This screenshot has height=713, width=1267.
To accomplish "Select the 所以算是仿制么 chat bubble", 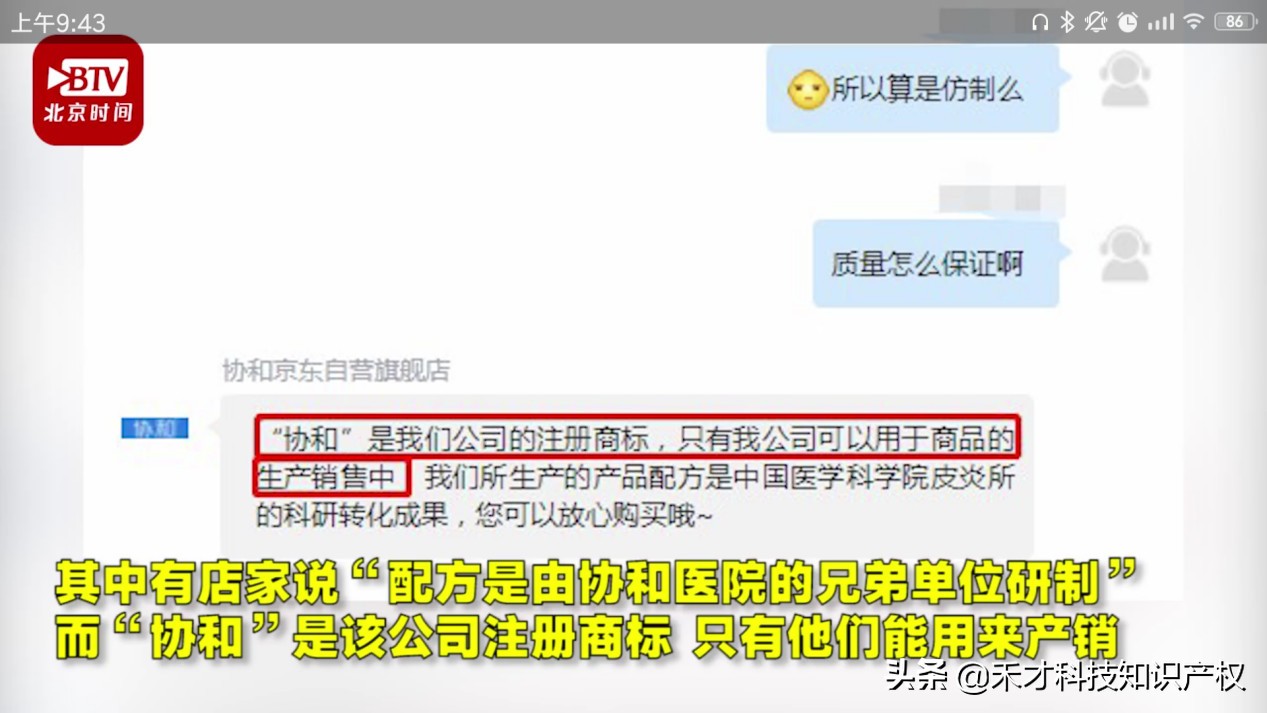I will tap(913, 89).
